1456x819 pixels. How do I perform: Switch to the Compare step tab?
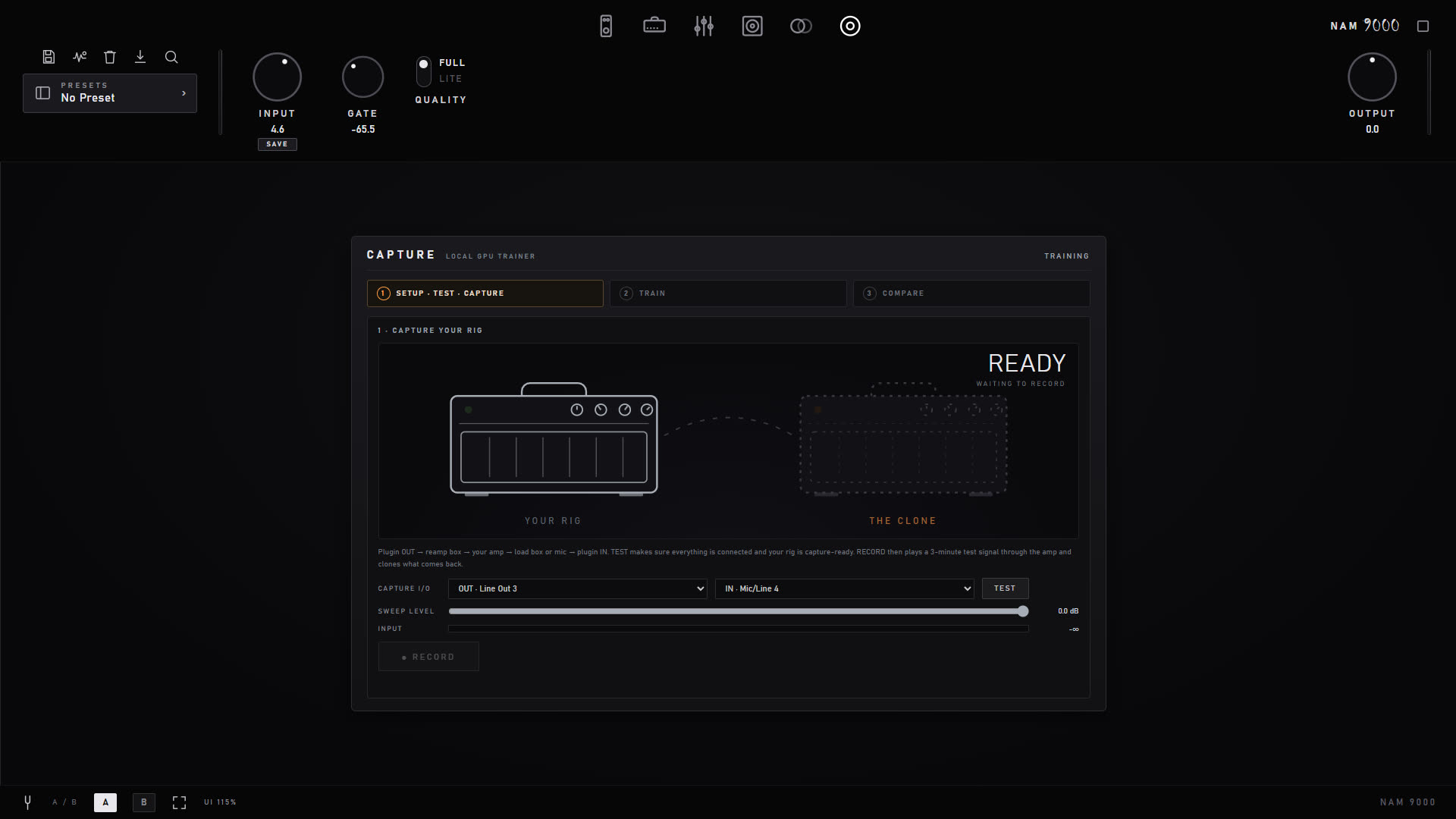pos(971,293)
